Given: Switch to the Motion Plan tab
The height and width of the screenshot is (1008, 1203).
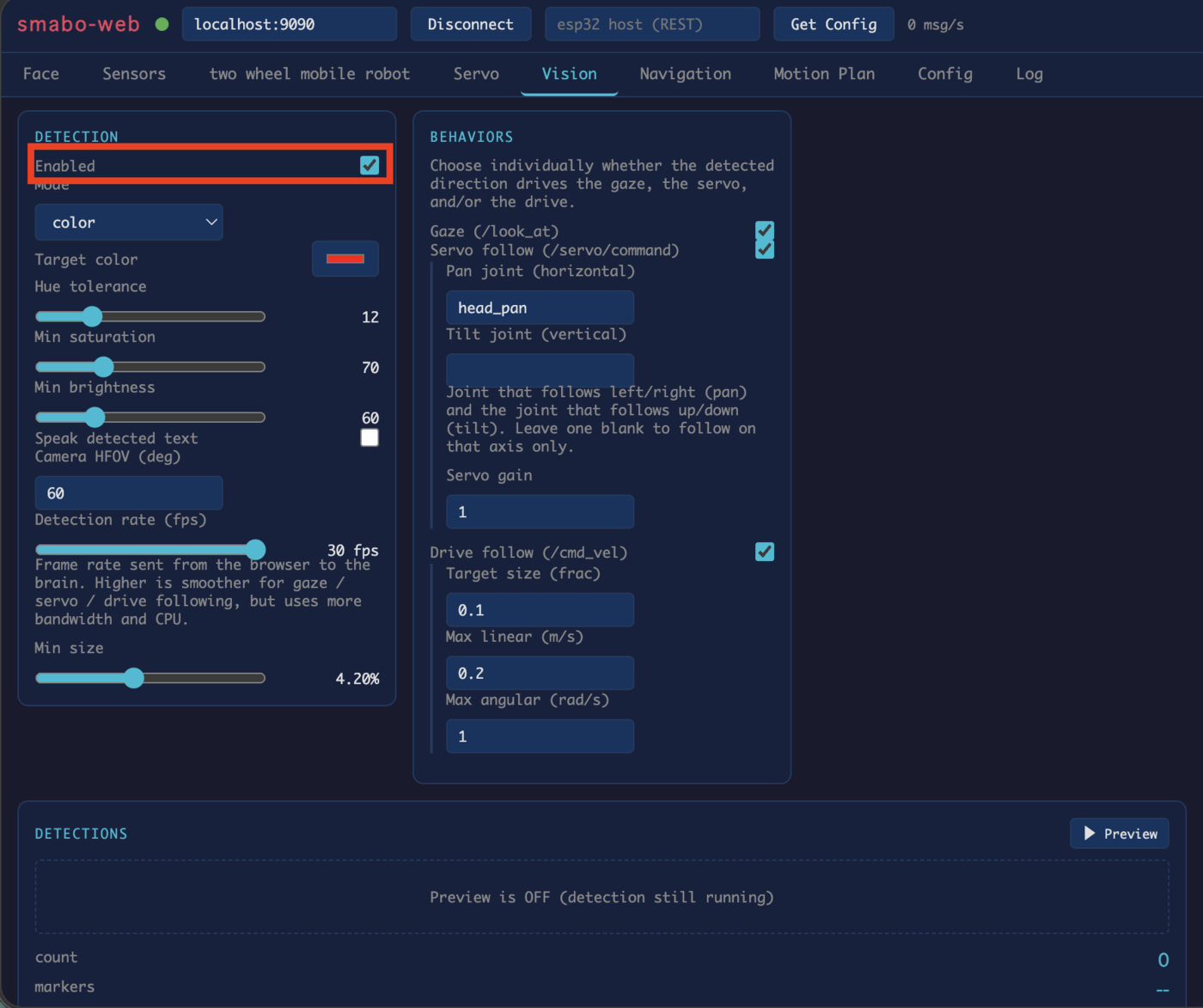Looking at the screenshot, I should click(824, 74).
